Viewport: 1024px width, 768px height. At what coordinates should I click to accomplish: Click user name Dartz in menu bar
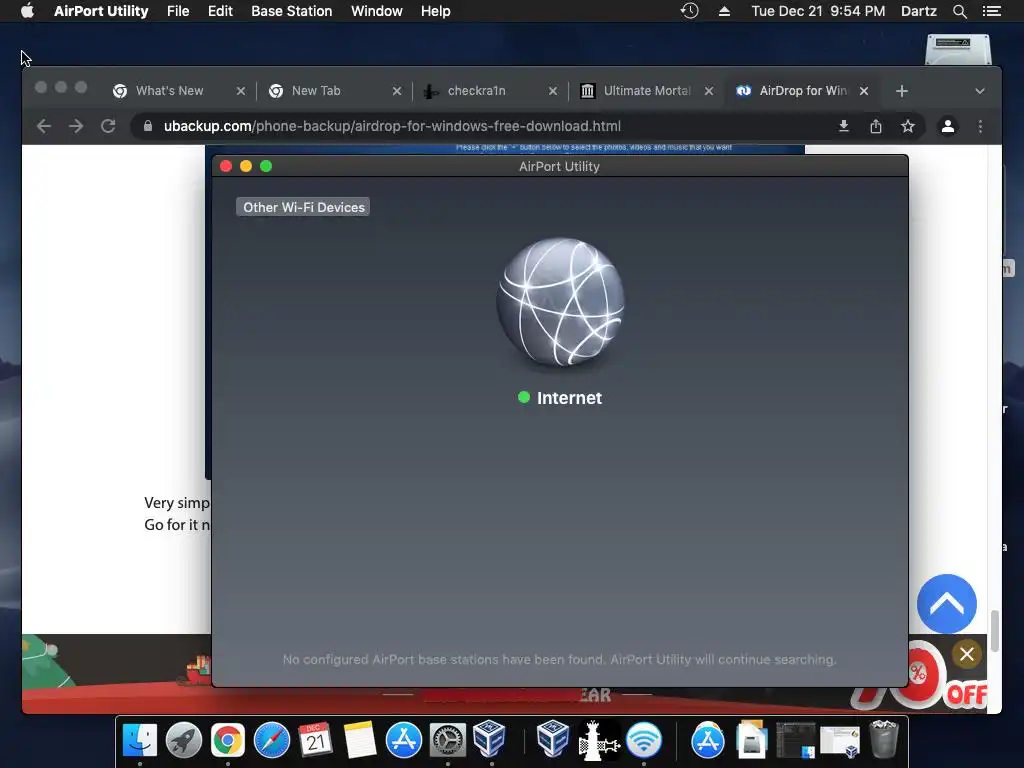(918, 11)
